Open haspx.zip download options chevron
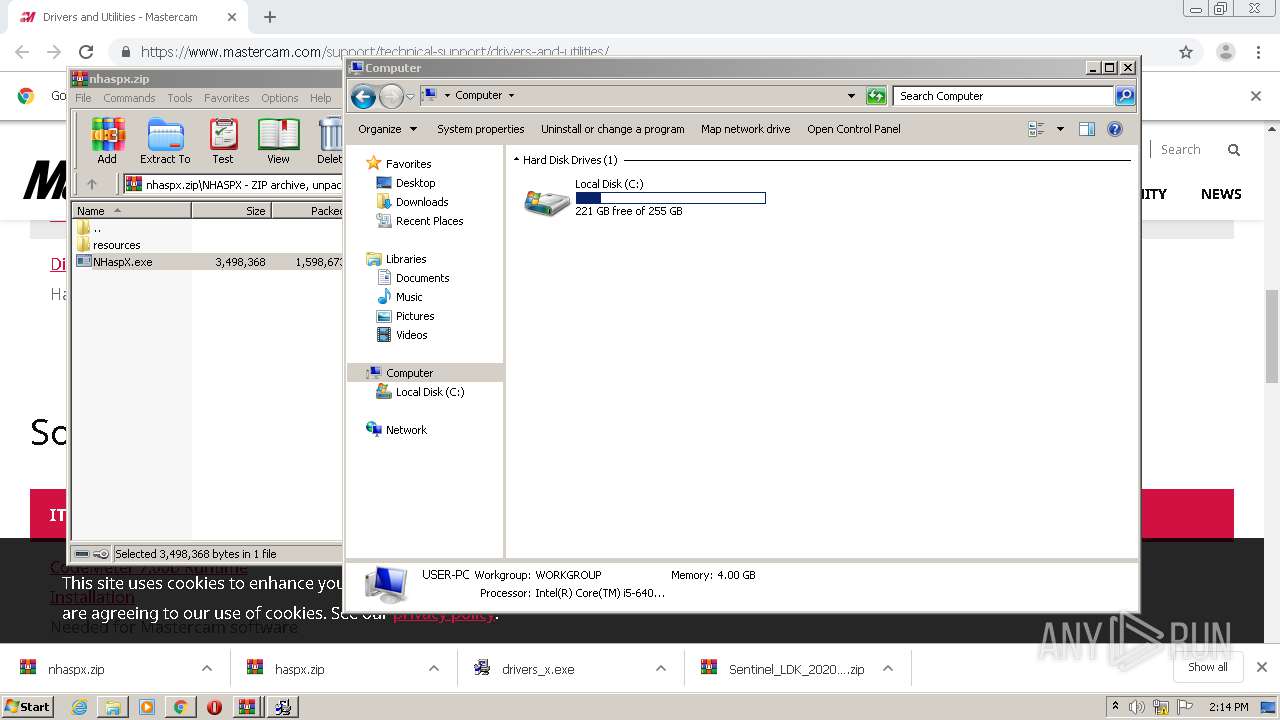This screenshot has width=1280, height=720. coord(434,669)
